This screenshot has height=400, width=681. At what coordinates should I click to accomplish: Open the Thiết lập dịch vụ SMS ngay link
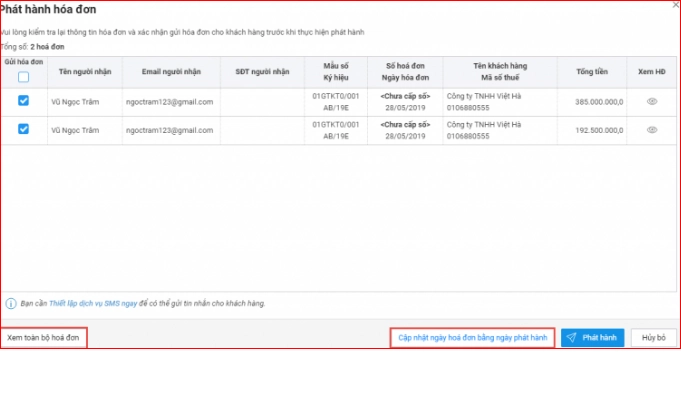[x=95, y=303]
